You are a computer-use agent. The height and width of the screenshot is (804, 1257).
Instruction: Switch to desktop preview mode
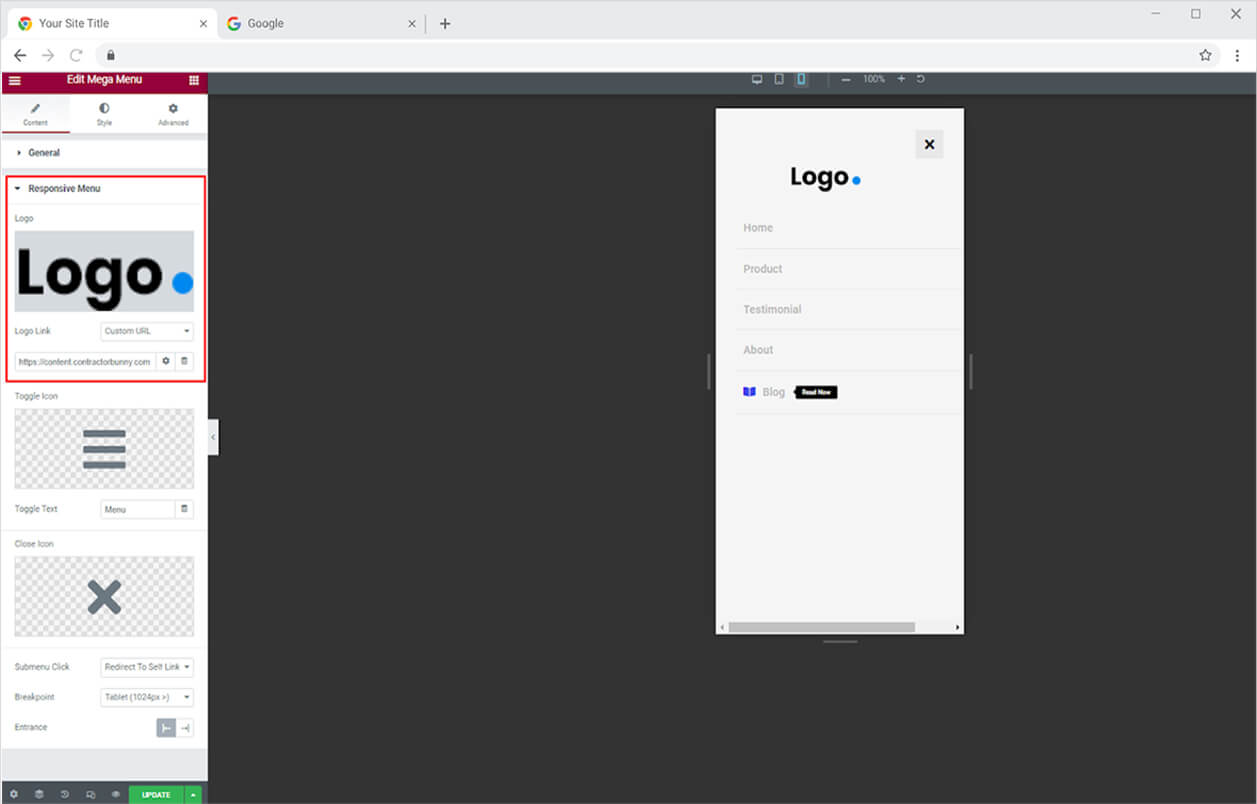pyautogui.click(x=757, y=79)
